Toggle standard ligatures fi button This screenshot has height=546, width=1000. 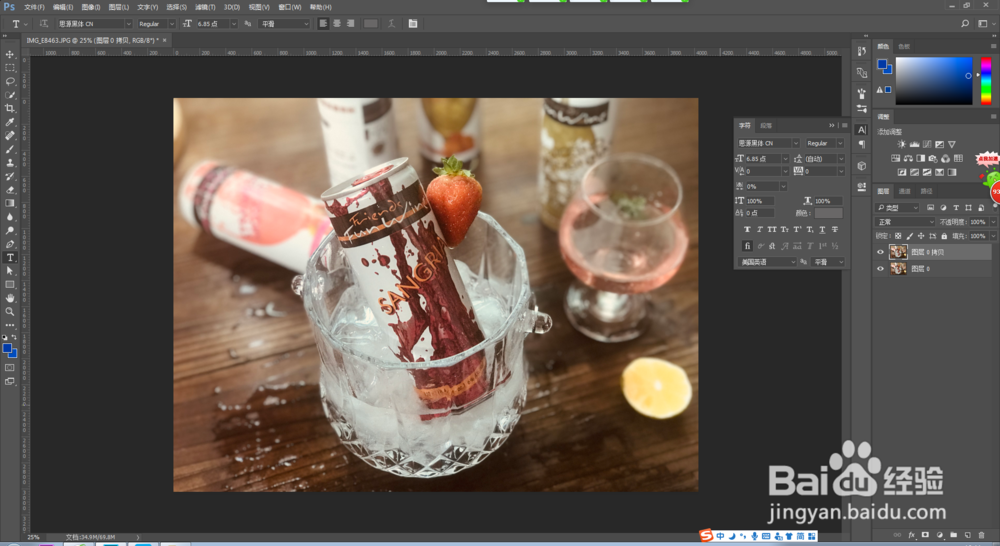[747, 246]
